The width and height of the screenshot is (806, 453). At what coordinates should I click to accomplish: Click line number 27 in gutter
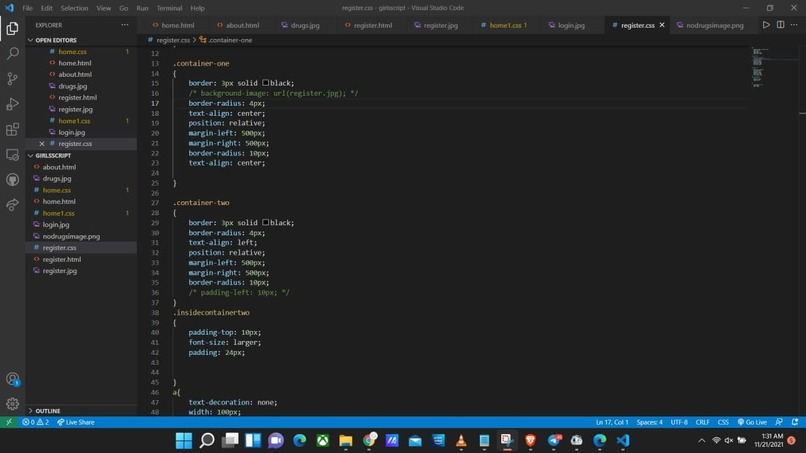click(155, 203)
